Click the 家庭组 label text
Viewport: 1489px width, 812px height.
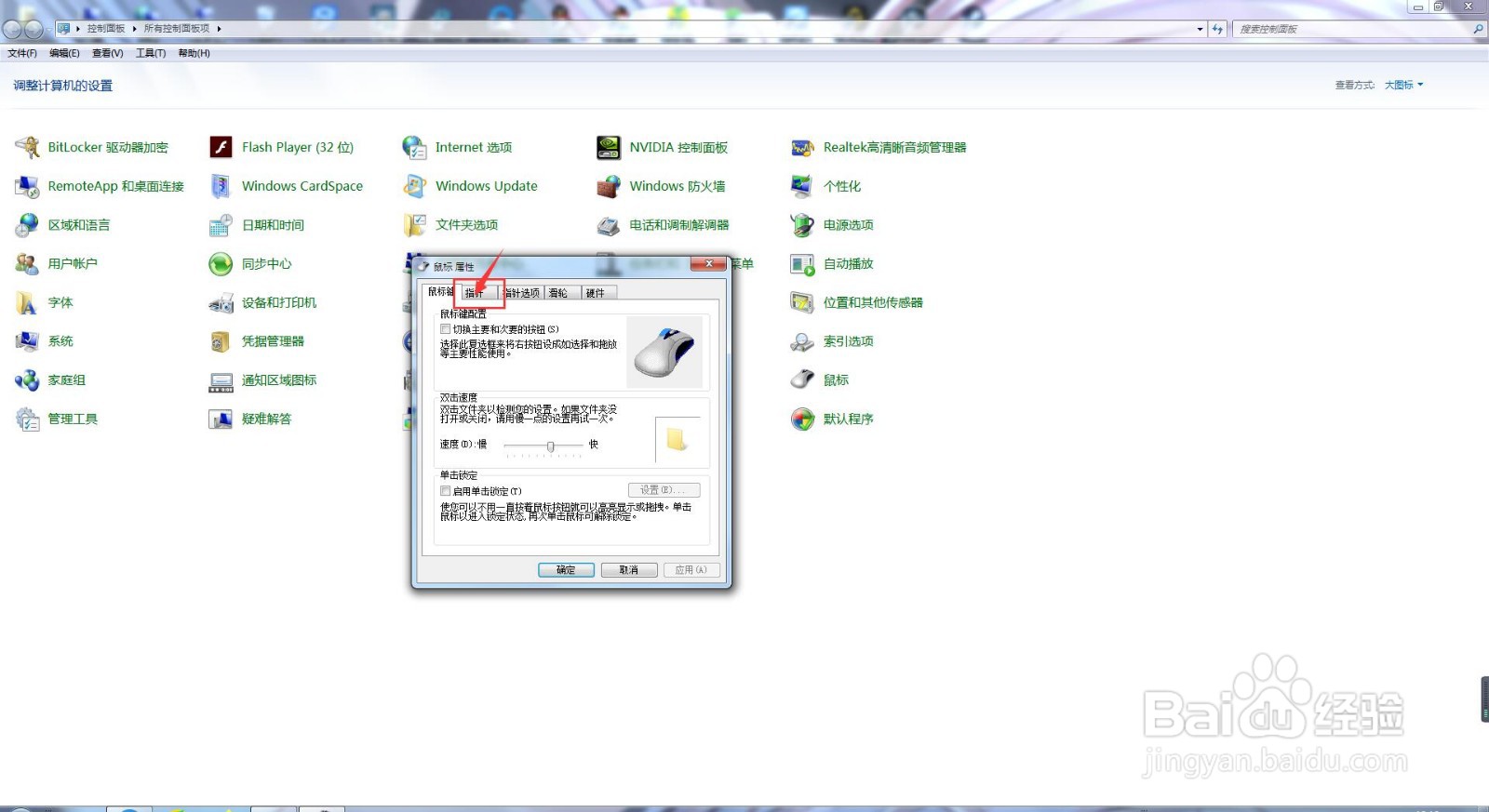67,379
